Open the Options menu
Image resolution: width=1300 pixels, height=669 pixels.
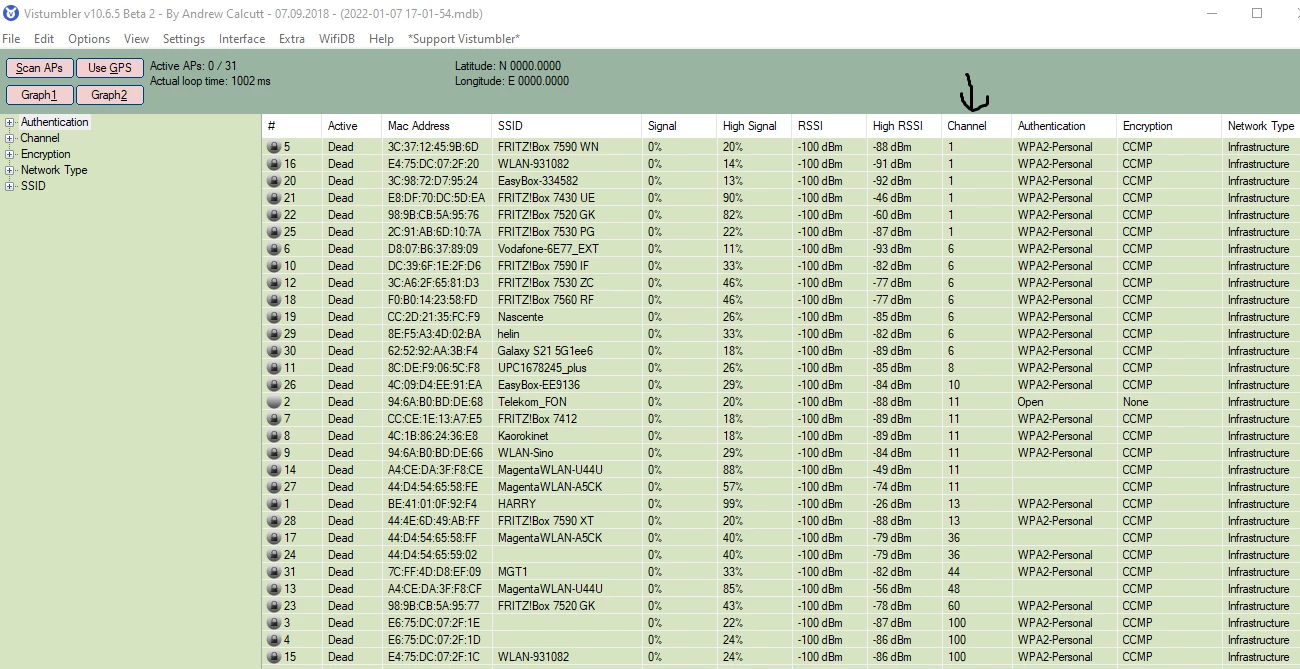(89, 39)
